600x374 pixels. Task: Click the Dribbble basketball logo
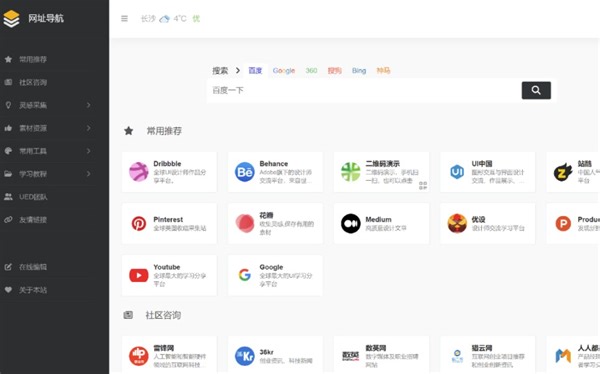tap(139, 171)
